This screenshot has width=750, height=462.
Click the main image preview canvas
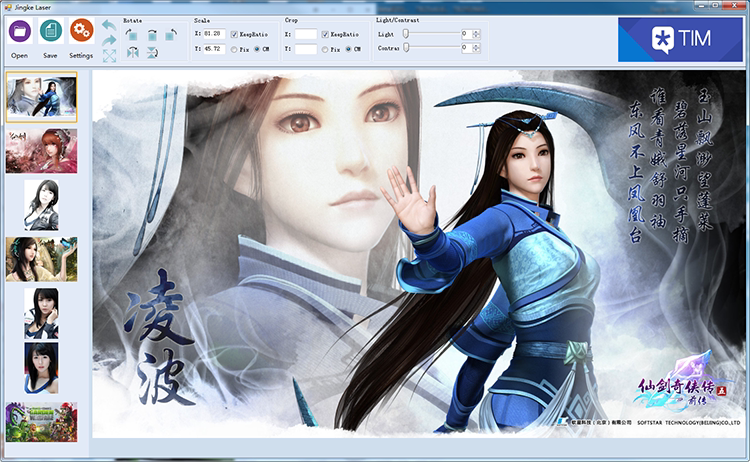click(x=419, y=253)
